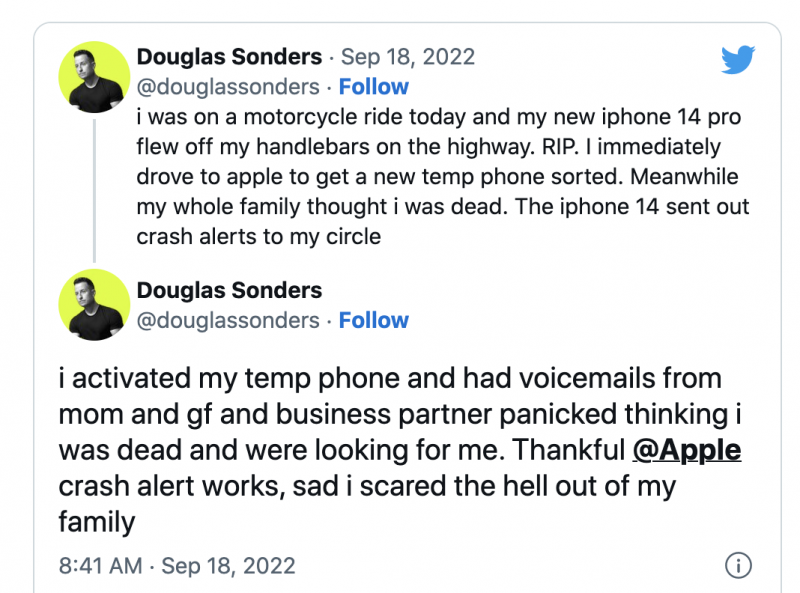Open Douglas Sonders name in reply tweet
Screen dimensions: 800x593
pyautogui.click(x=229, y=290)
